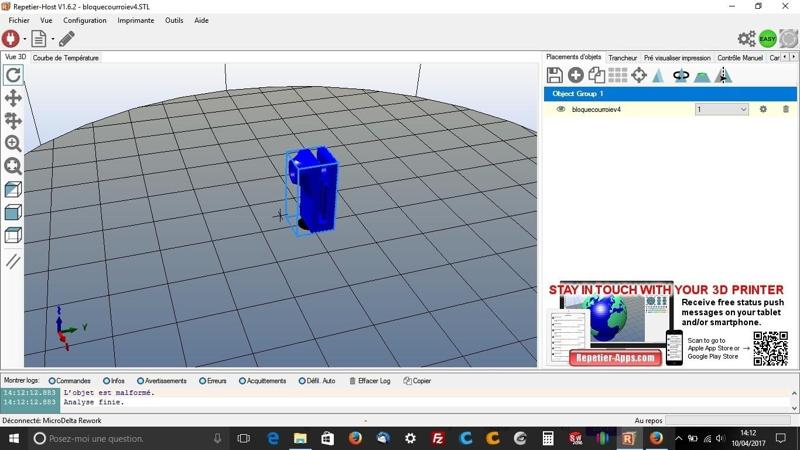Toggle parallel projection lines icon

coord(13,261)
